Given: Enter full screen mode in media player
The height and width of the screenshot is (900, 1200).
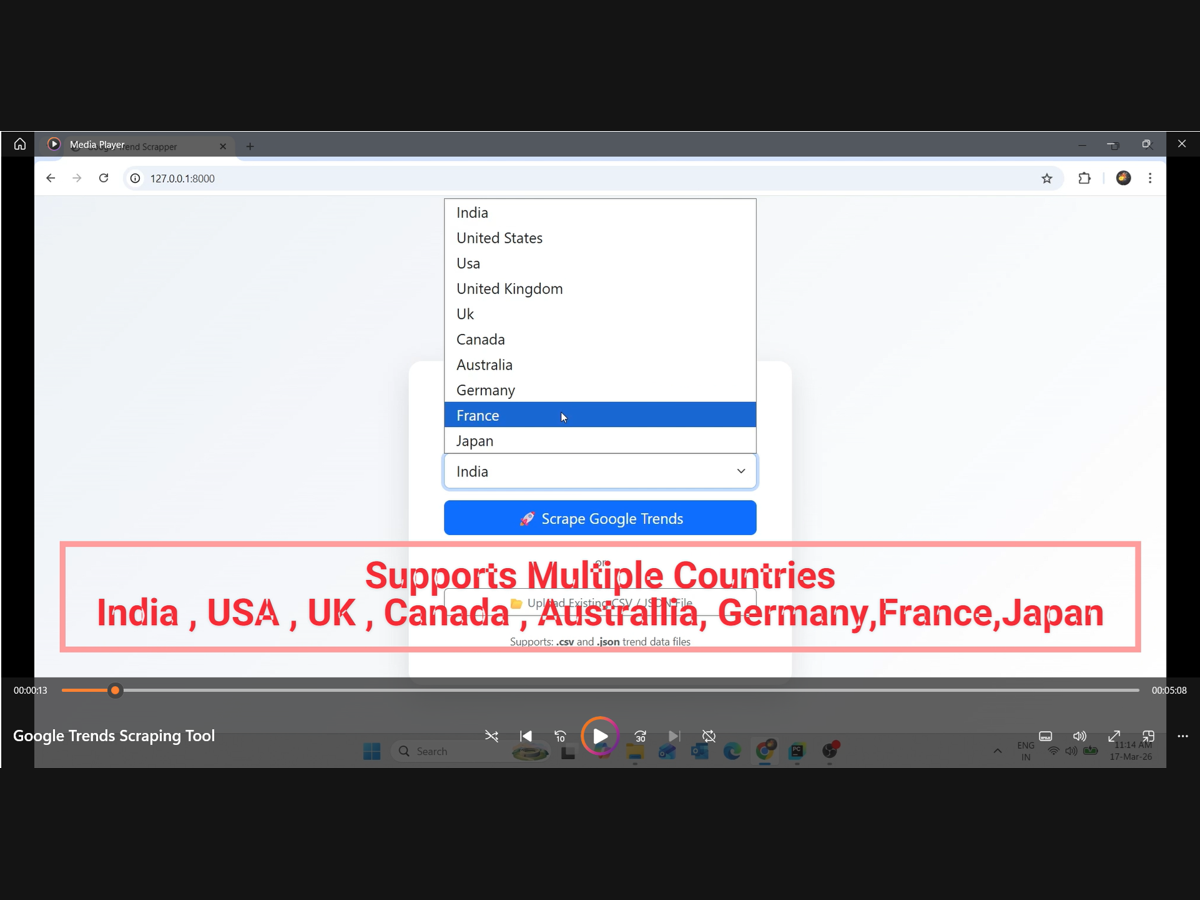Looking at the screenshot, I should click(x=1114, y=736).
